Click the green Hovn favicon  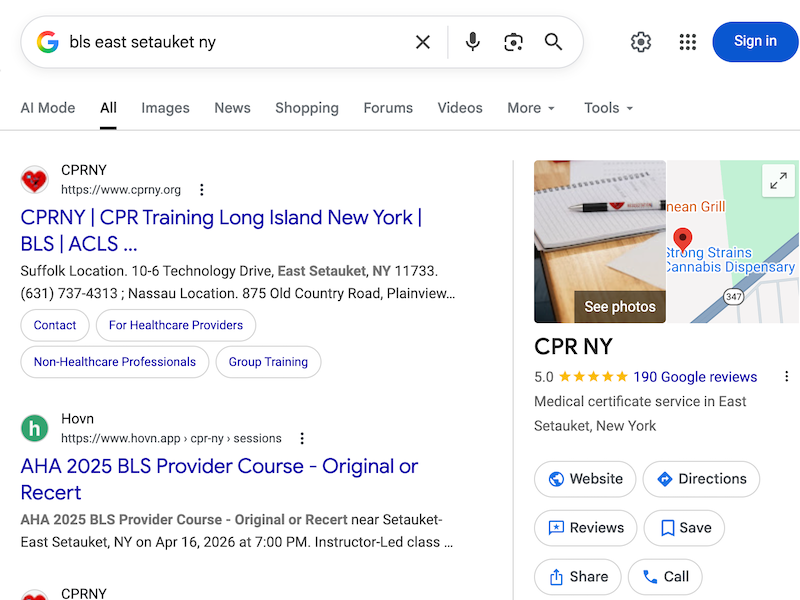pos(35,428)
